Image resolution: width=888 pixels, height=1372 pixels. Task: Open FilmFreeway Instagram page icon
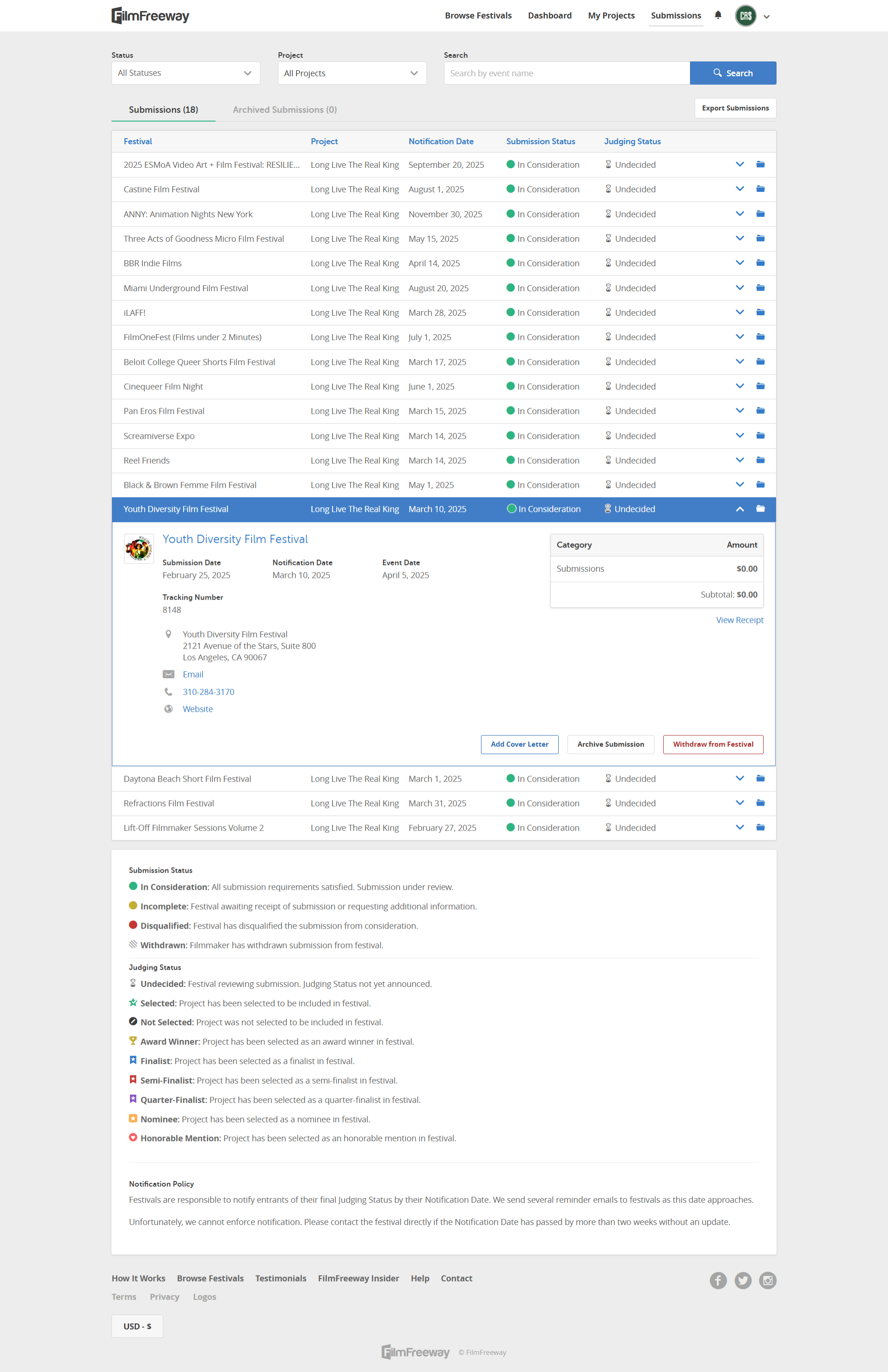tap(767, 1280)
